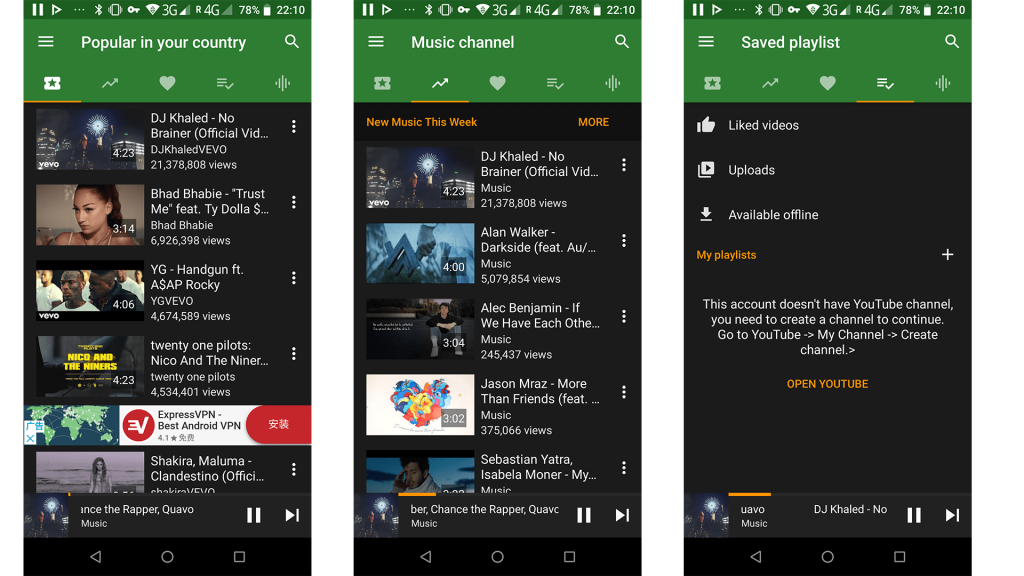
Task: Click the orange progress bar on Saved playlist player
Action: (x=749, y=494)
